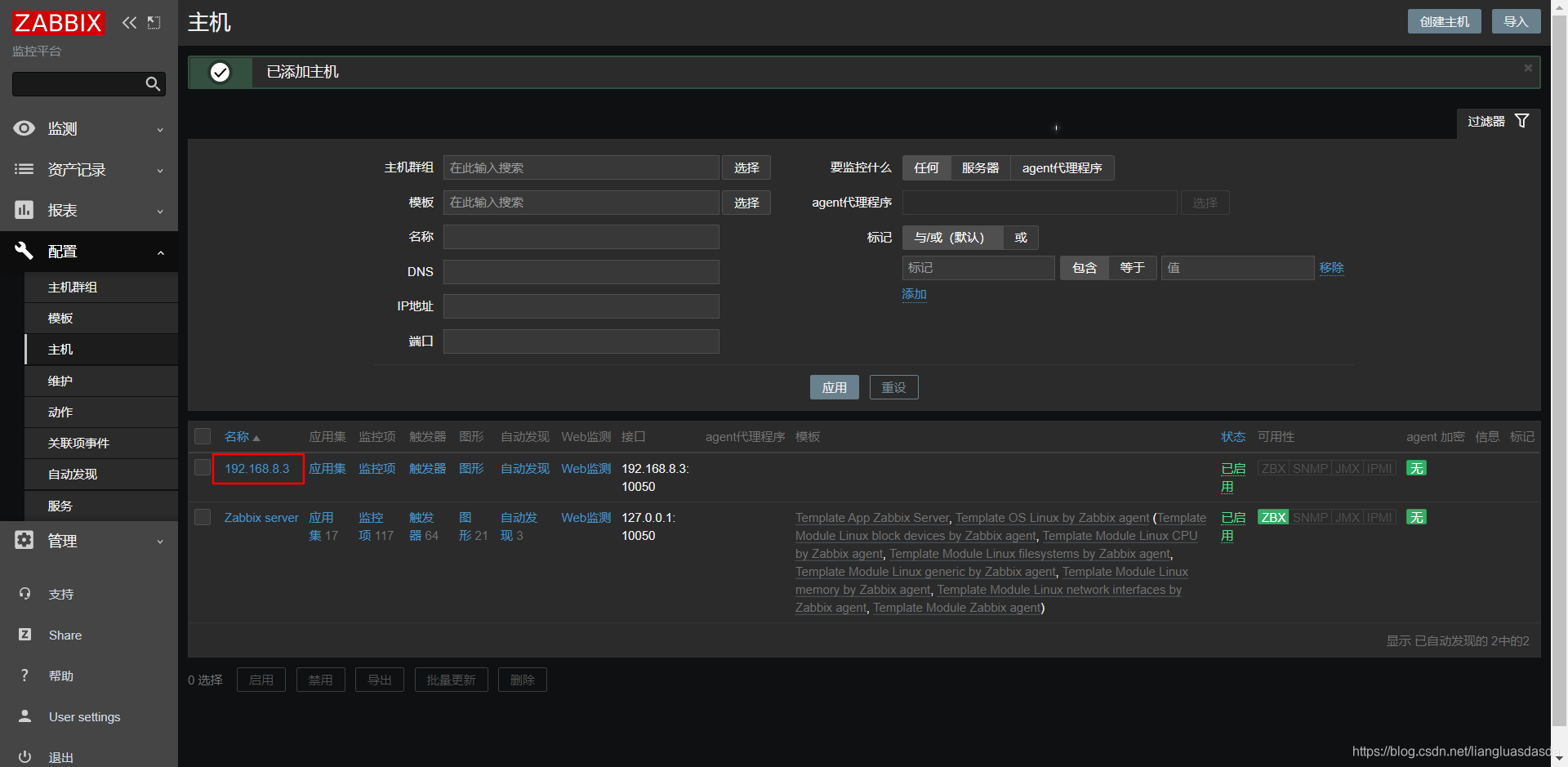This screenshot has width=1568, height=767.
Task: Click the power icon for 退出
Action: (x=24, y=757)
